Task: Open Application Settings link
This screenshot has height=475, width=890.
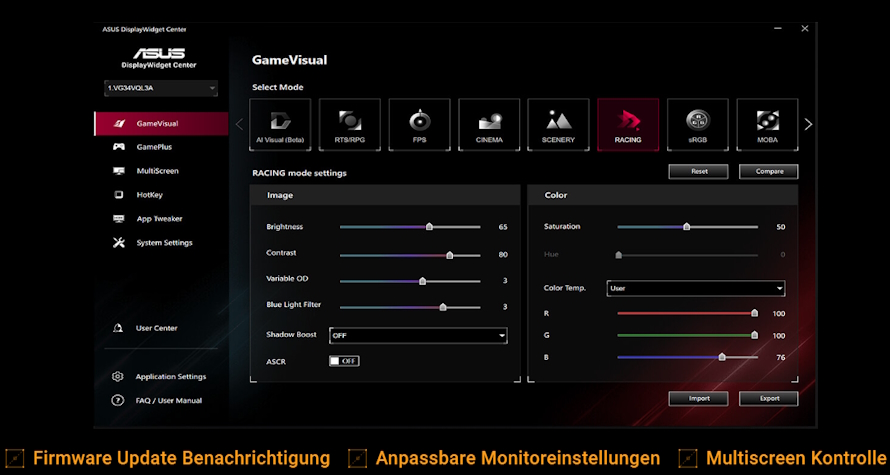Action: tap(171, 377)
